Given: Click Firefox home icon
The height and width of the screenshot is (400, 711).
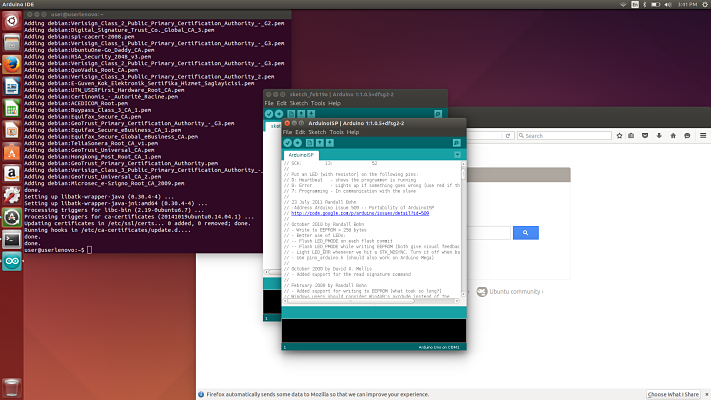Looking at the screenshot, I should coord(673,136).
